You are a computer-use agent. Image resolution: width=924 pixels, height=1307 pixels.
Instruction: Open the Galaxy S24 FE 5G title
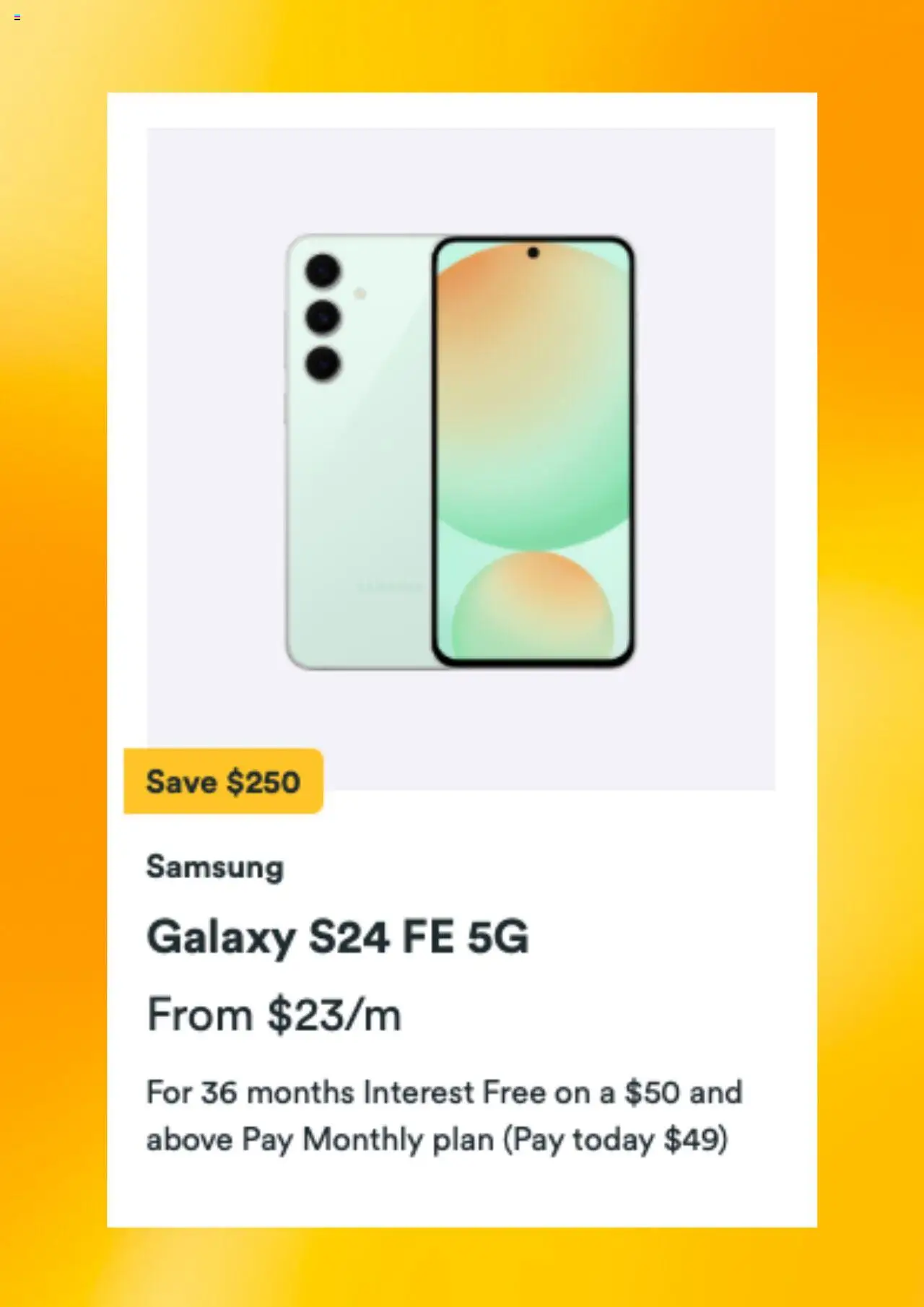click(x=338, y=937)
